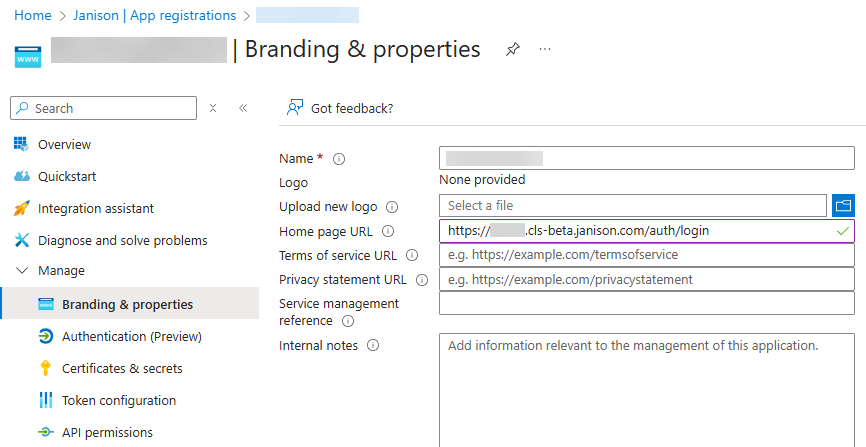Open the Overview page
This screenshot has height=447, width=866.
[64, 145]
